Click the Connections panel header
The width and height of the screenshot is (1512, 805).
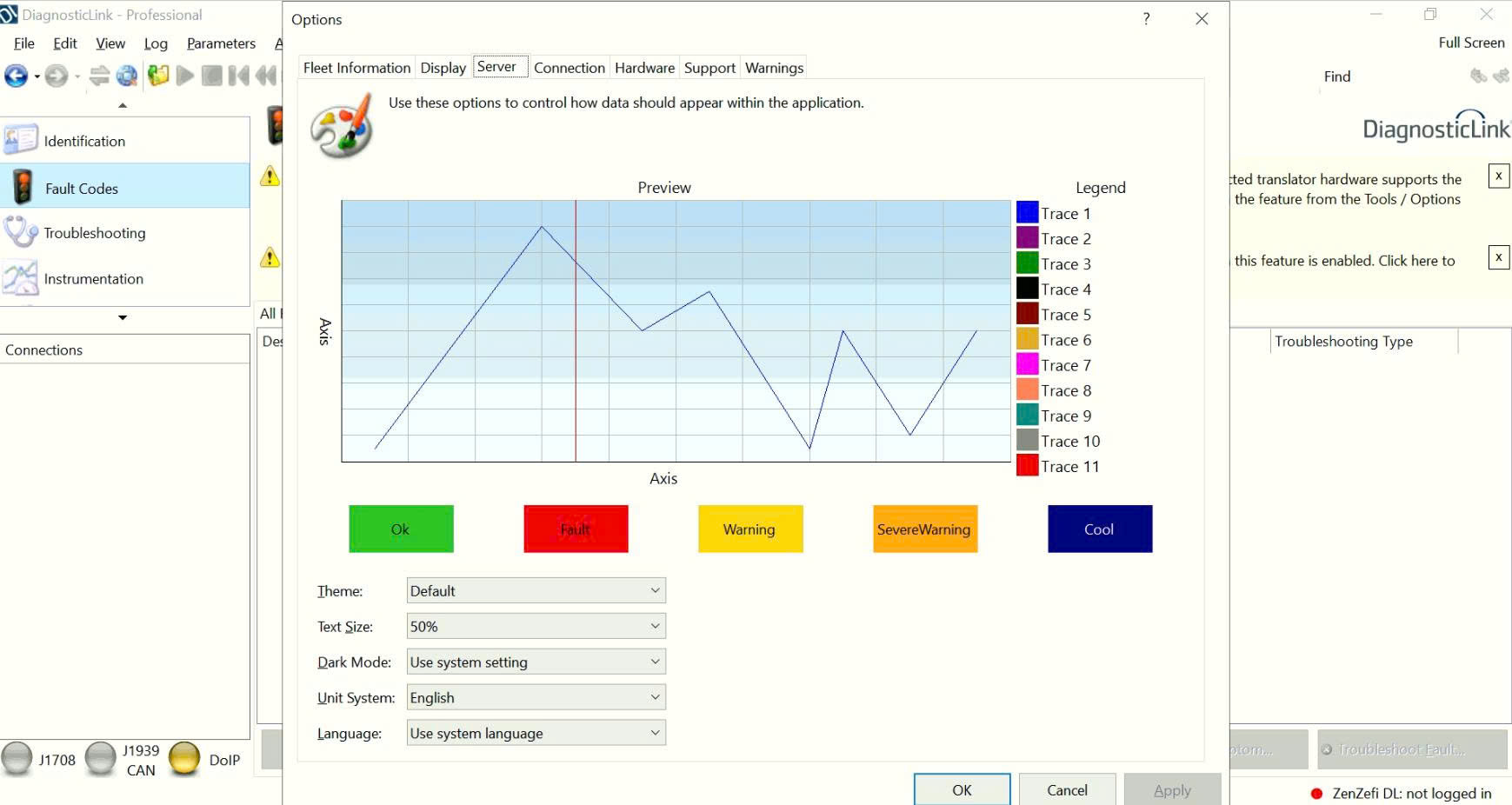point(125,349)
